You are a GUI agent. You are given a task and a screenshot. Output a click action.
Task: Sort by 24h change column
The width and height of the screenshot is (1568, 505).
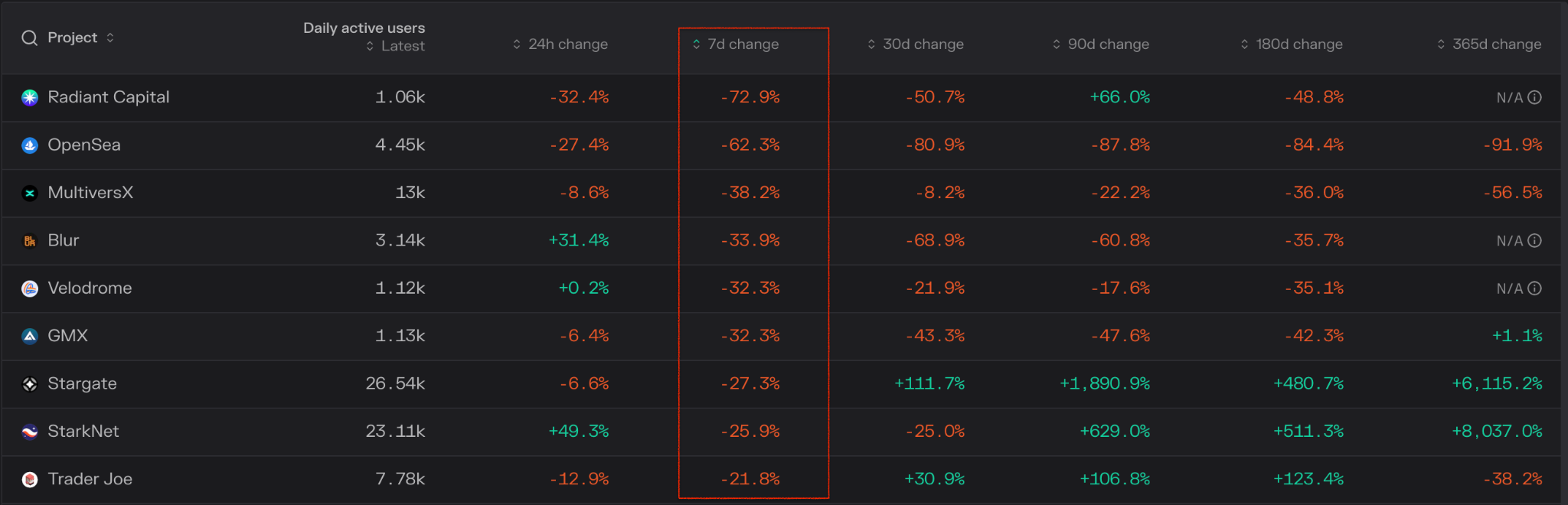pos(560,44)
